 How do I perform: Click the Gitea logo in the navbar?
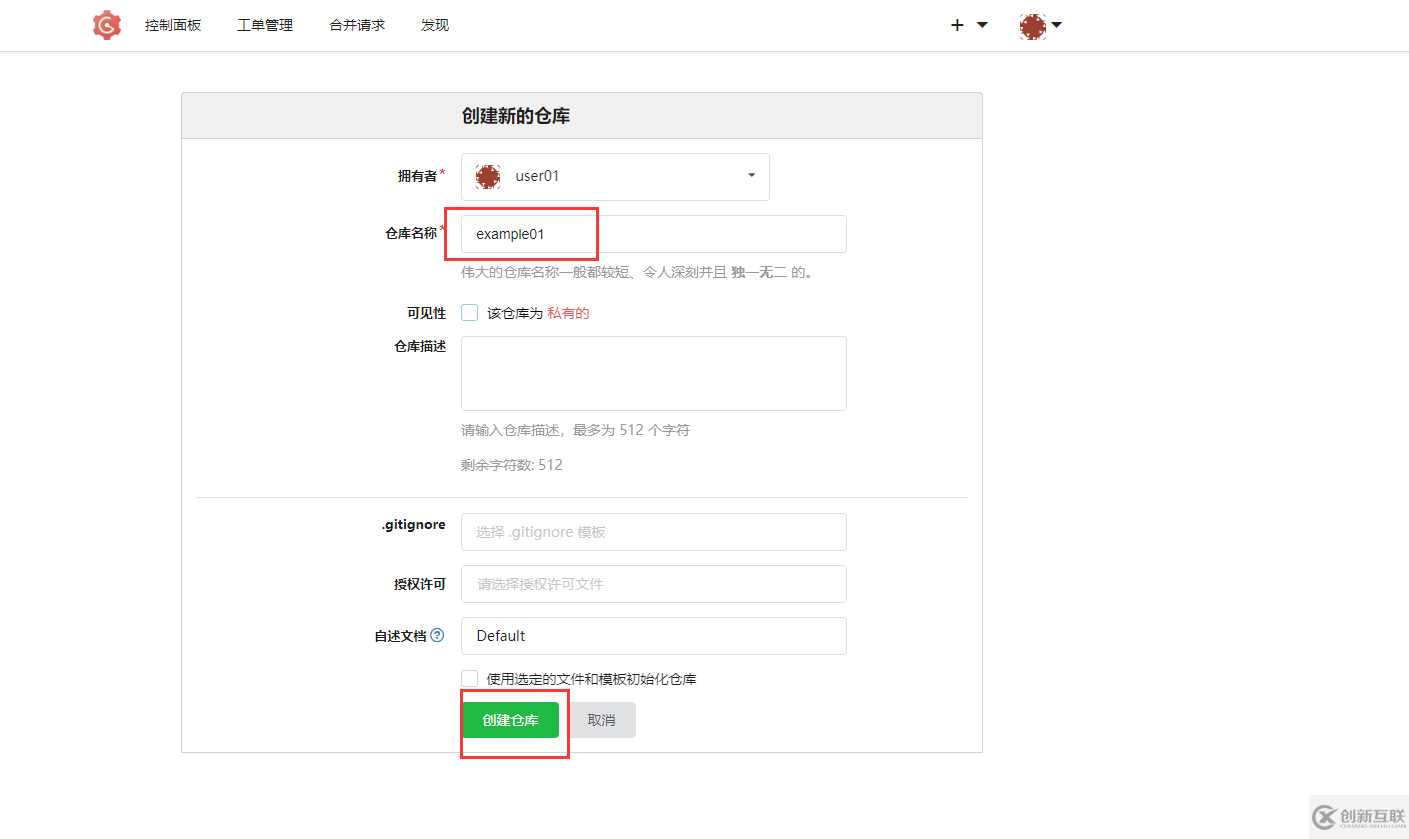tap(107, 25)
